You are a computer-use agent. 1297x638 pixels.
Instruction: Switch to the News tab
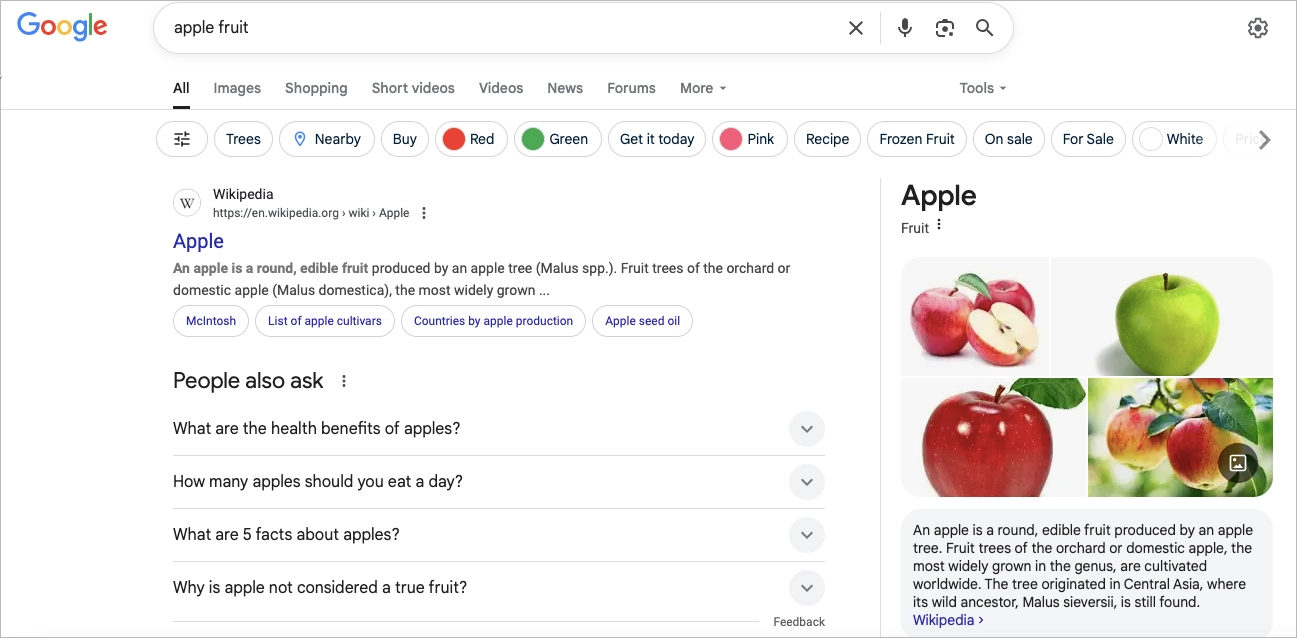coord(564,88)
